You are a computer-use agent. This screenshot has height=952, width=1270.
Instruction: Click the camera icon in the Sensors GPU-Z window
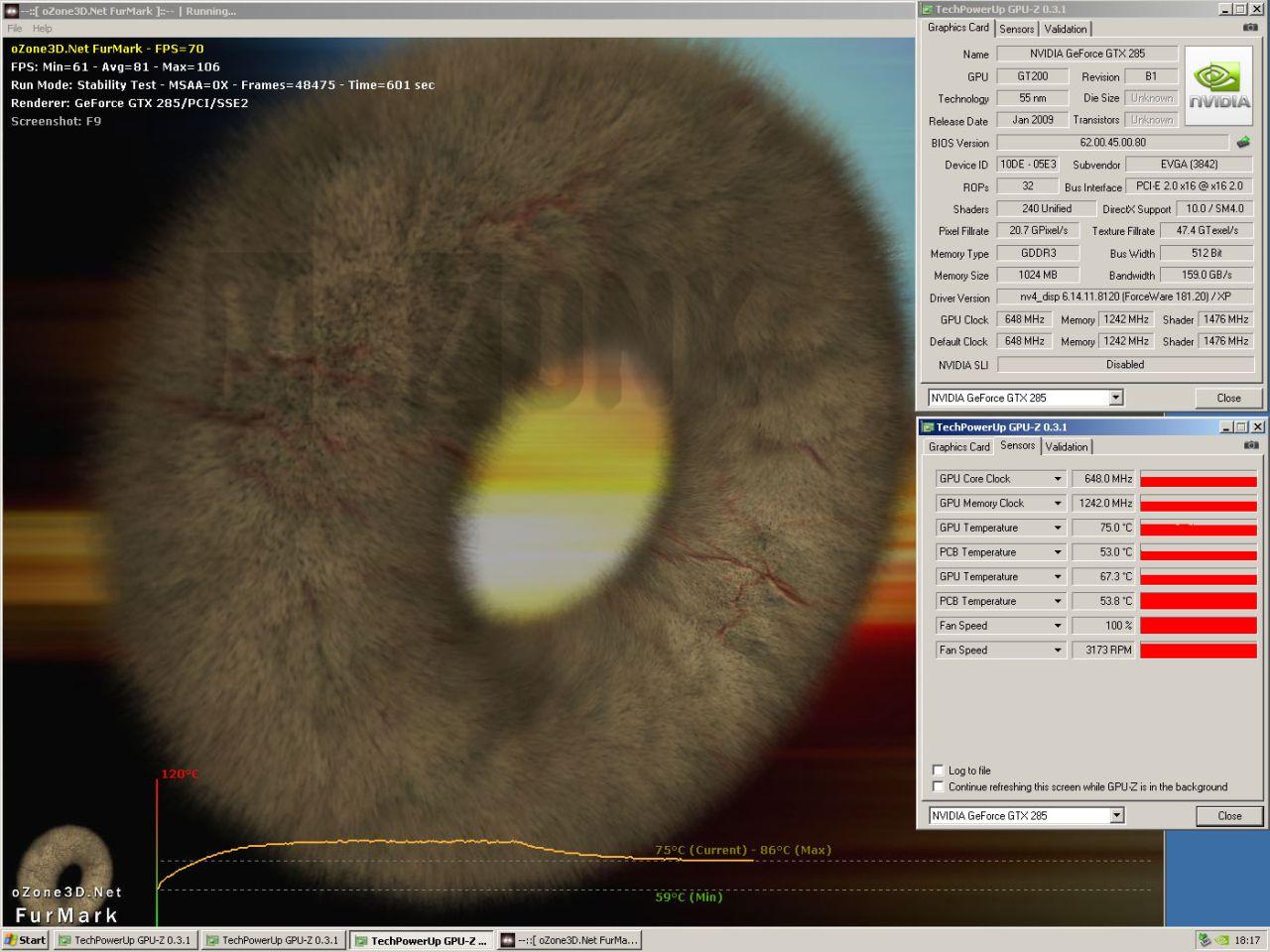click(1250, 445)
